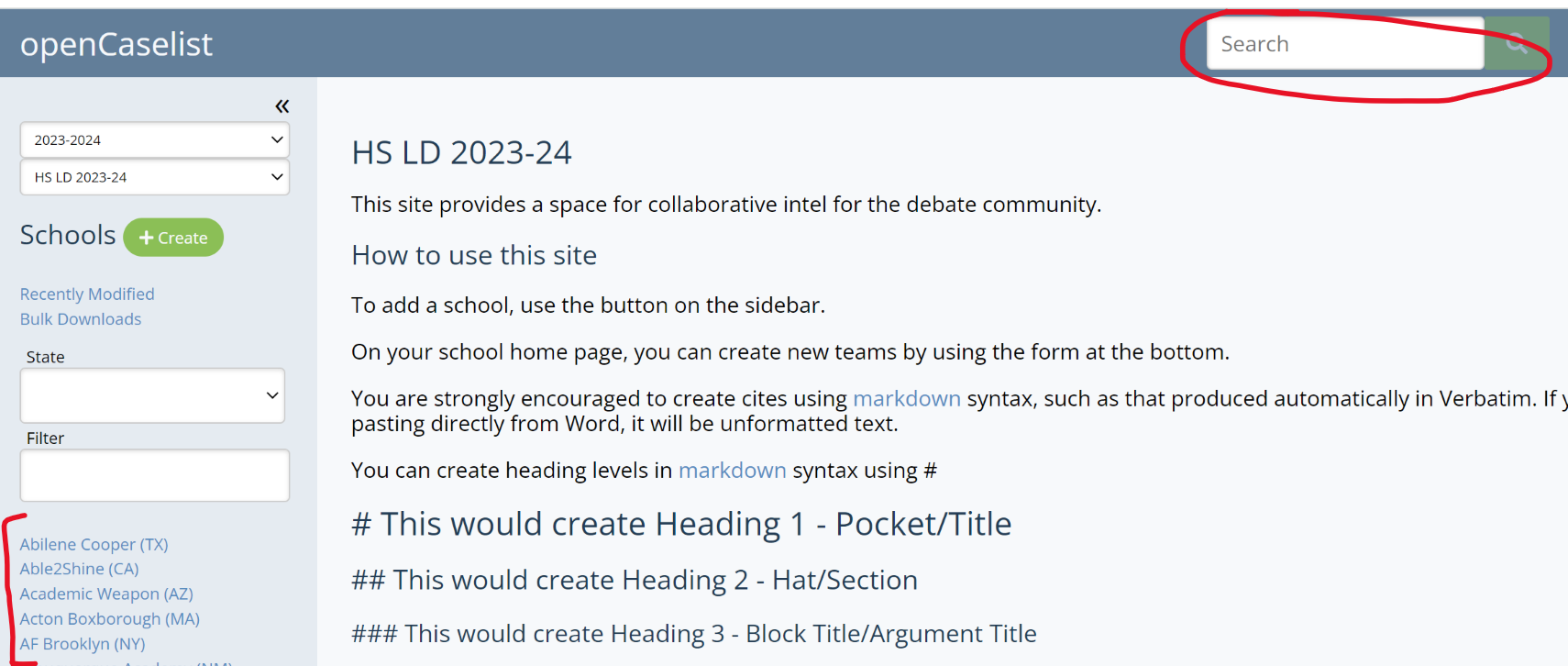
Task: Follow the markdown link about creating cites
Action: (906, 399)
